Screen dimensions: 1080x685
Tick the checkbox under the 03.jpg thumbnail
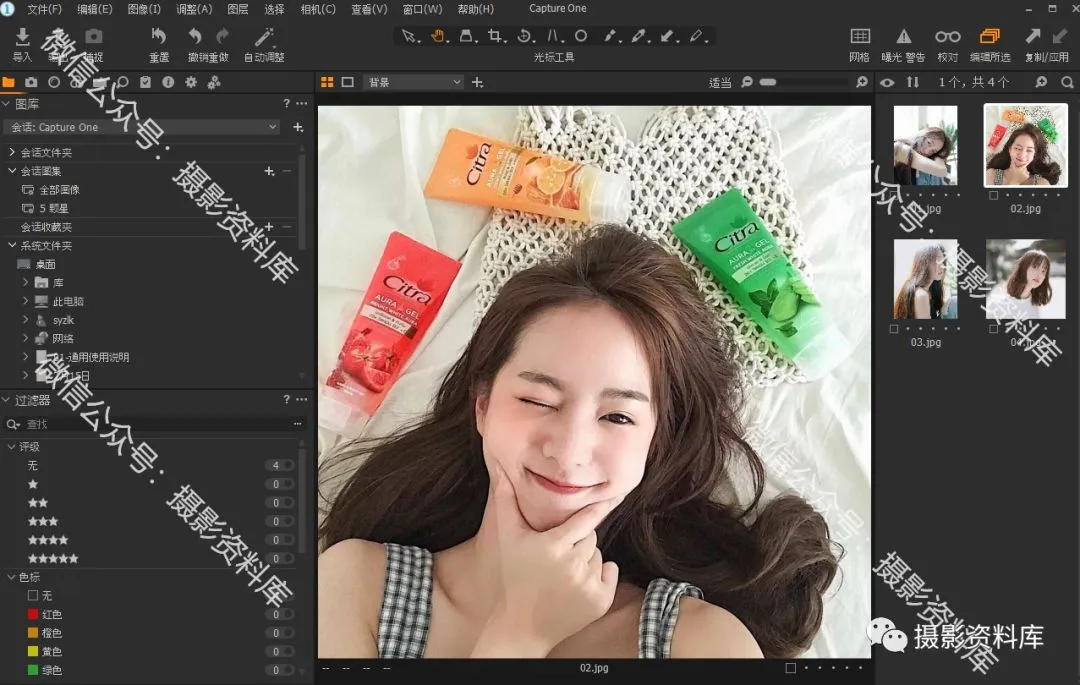coord(894,328)
